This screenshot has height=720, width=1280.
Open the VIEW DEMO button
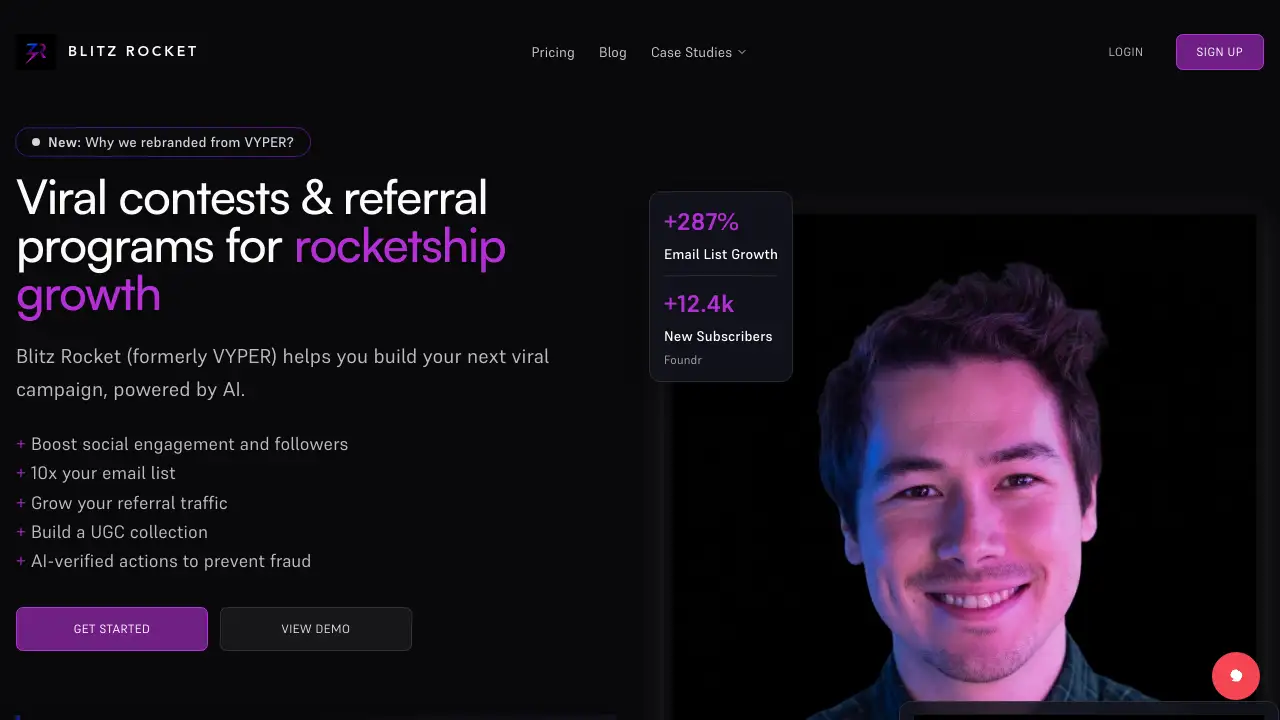316,629
